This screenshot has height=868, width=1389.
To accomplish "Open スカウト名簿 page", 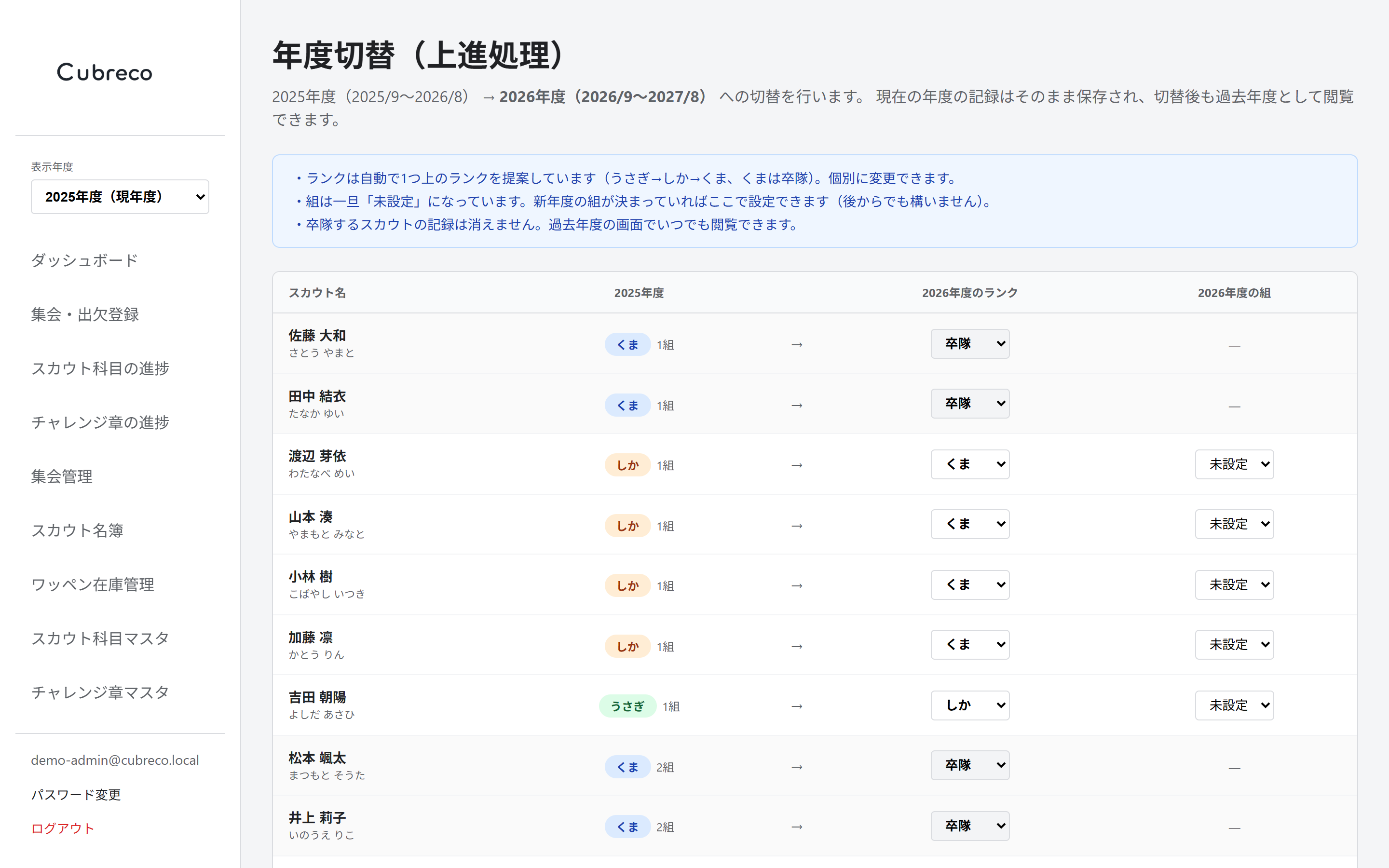I will [x=77, y=530].
